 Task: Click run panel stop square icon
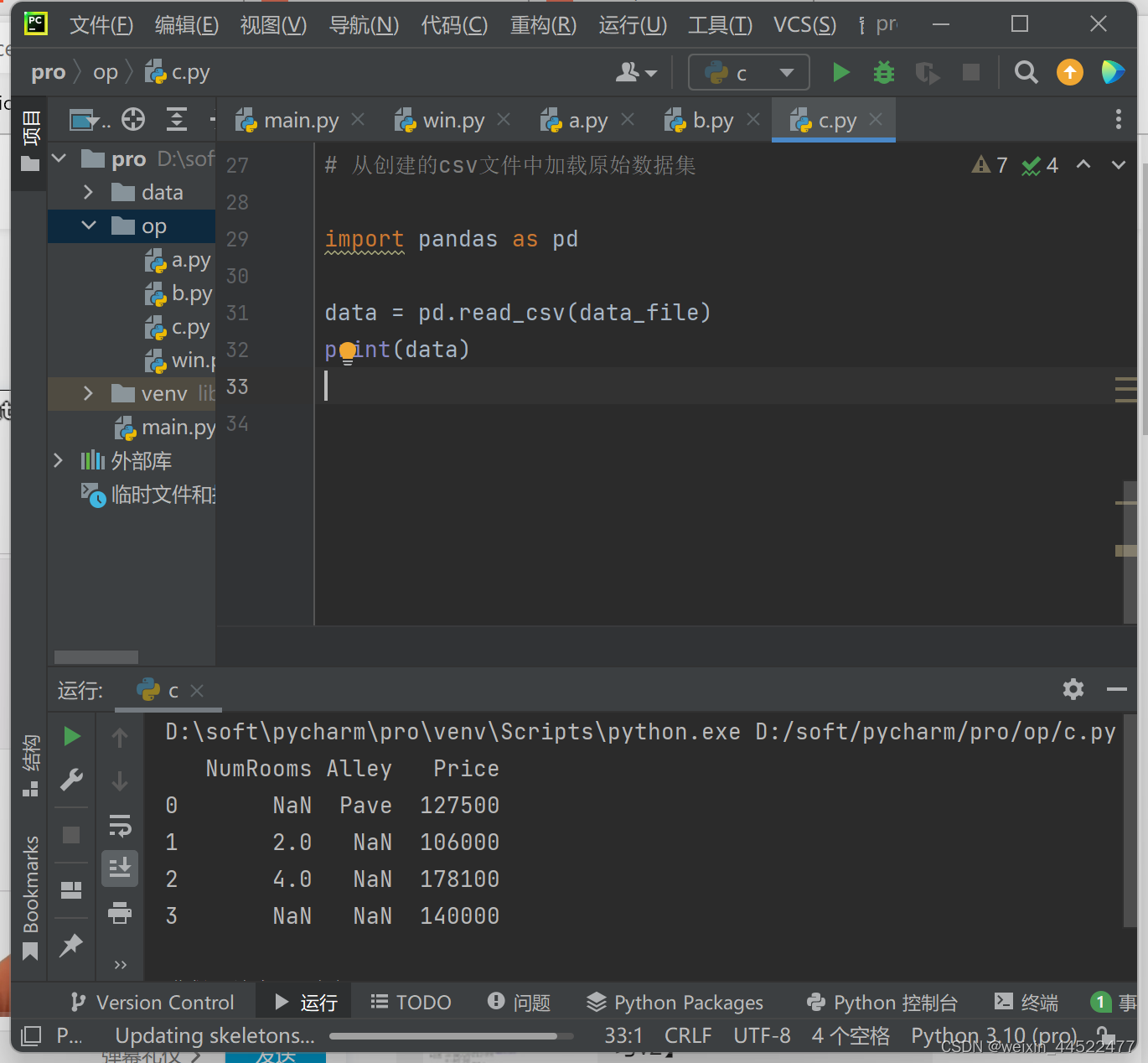tap(71, 835)
